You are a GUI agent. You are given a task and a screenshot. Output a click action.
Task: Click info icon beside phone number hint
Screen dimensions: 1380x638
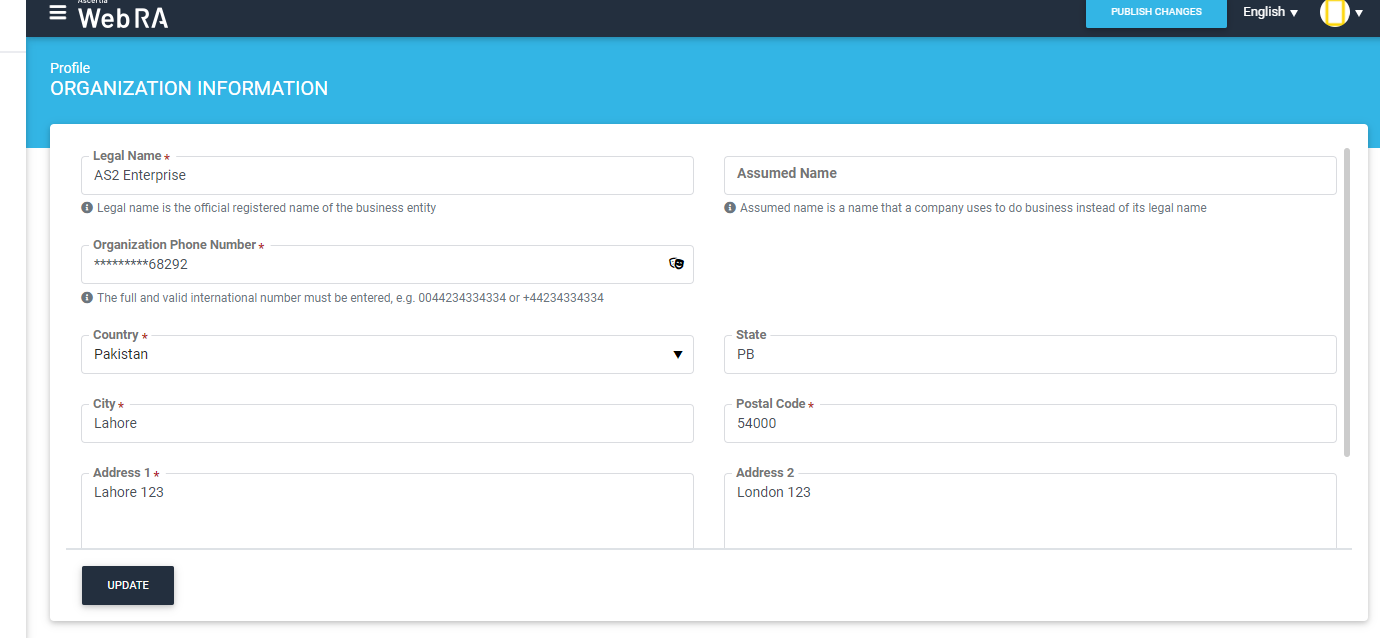click(x=87, y=298)
